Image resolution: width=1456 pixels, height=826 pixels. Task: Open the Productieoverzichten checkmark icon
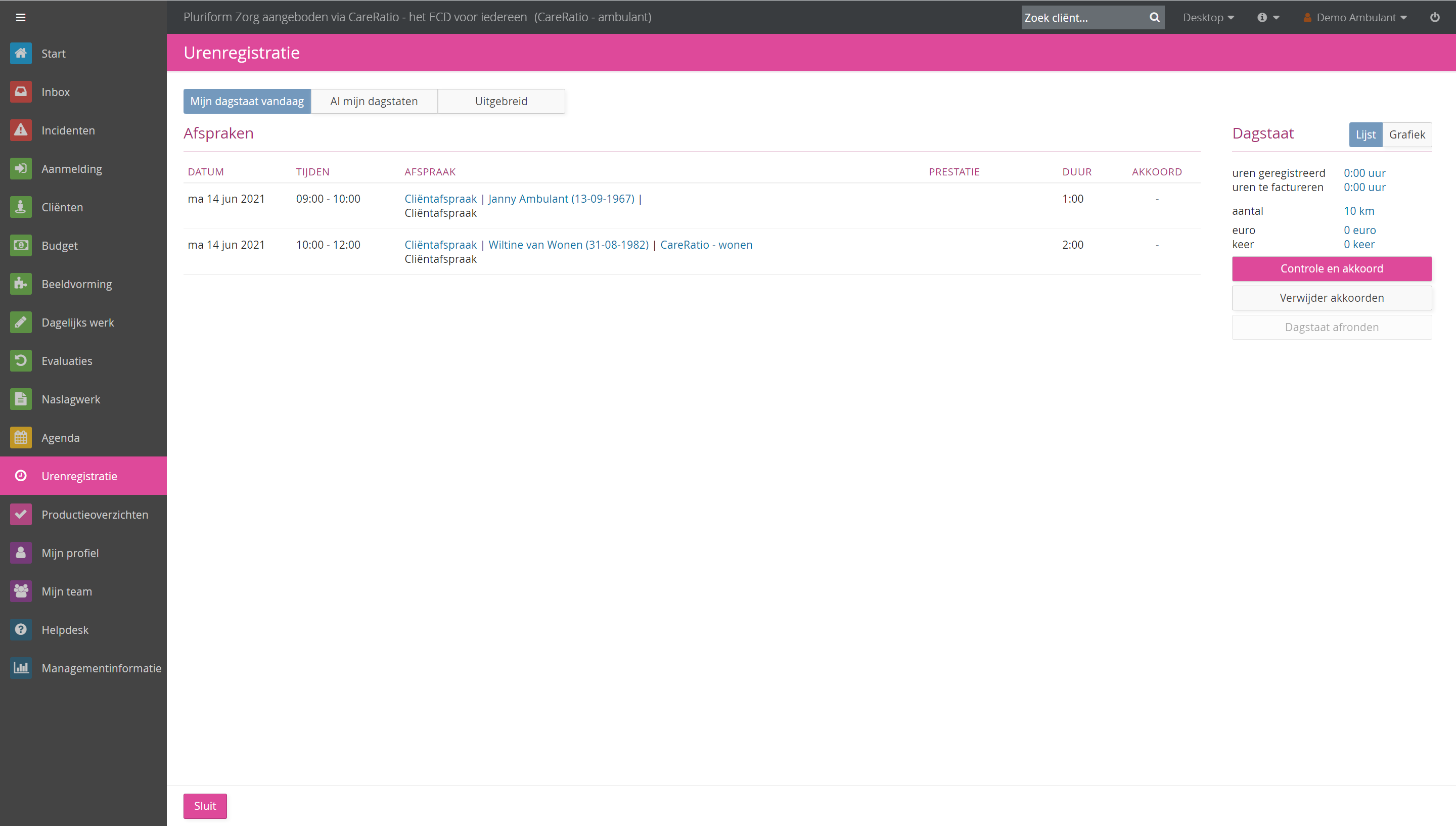tap(21, 515)
